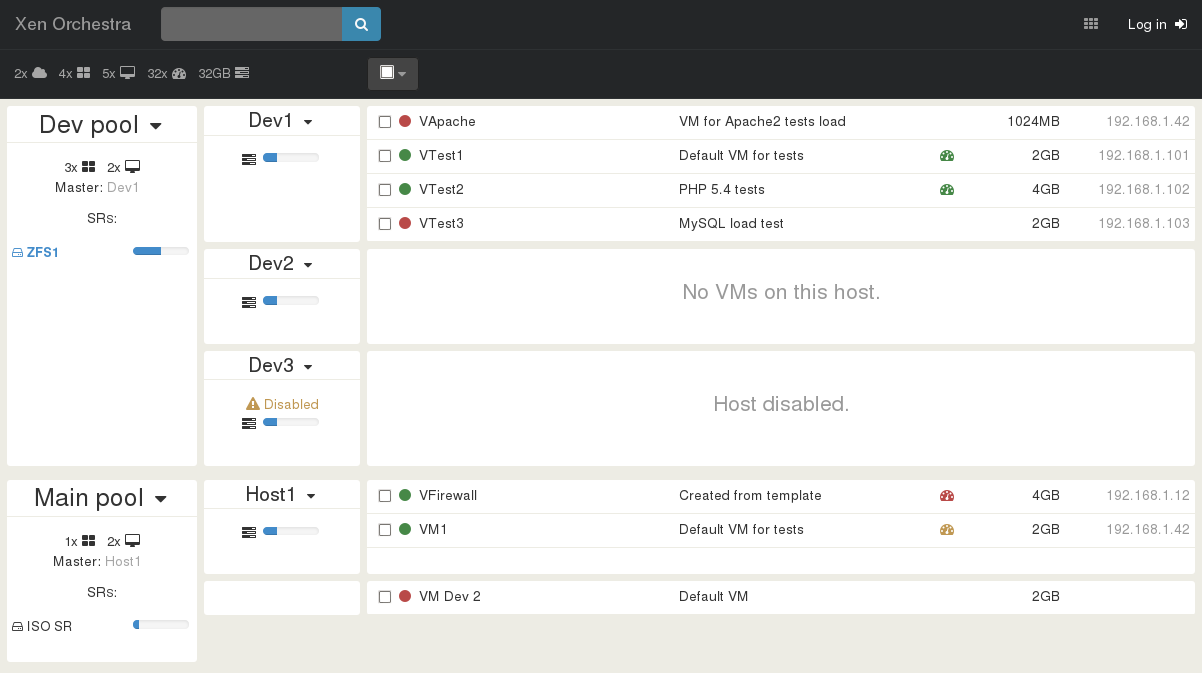This screenshot has height=673, width=1202.
Task: Click the 192.168.1.103 address
Action: [x=1144, y=223]
